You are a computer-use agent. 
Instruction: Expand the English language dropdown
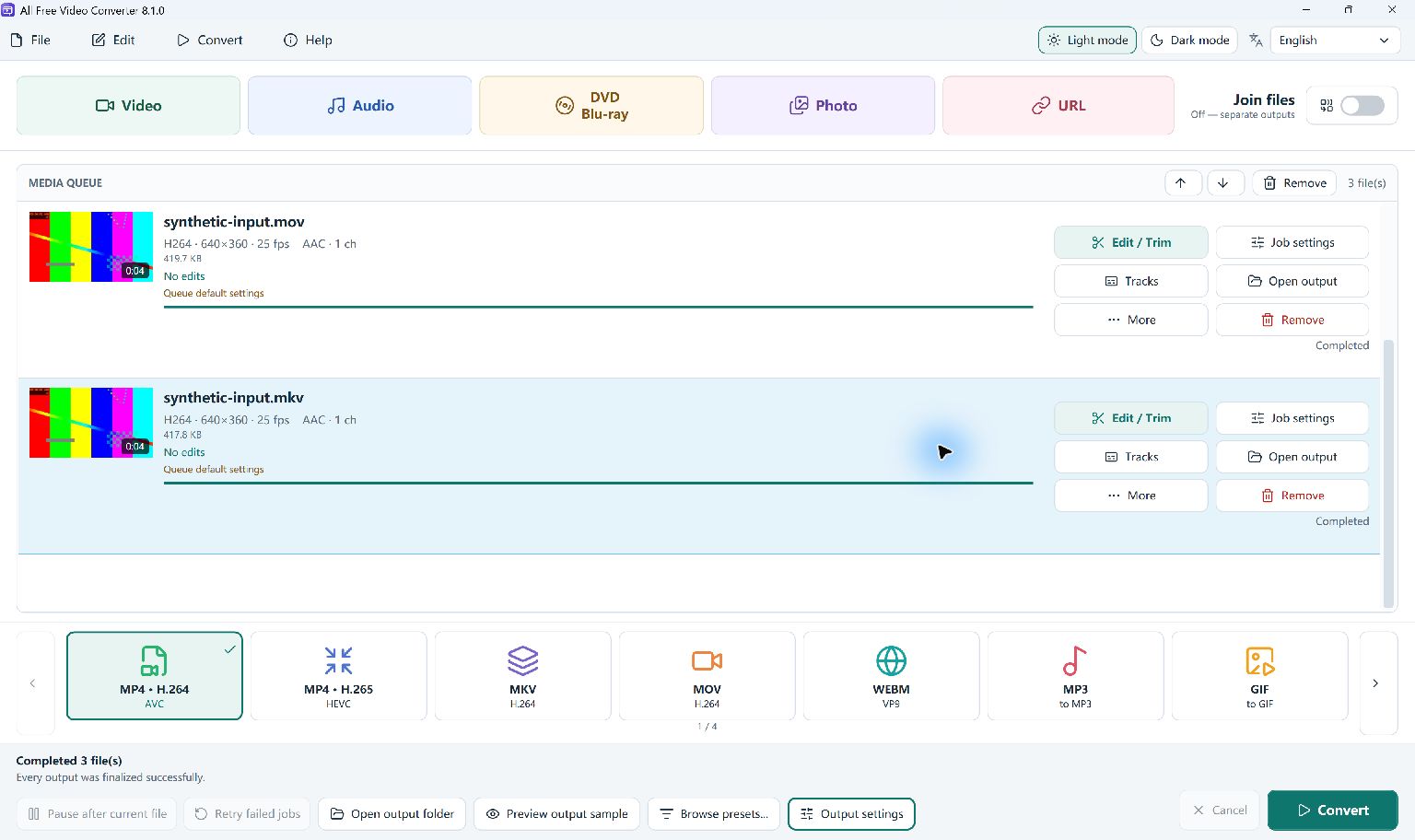pos(1334,40)
